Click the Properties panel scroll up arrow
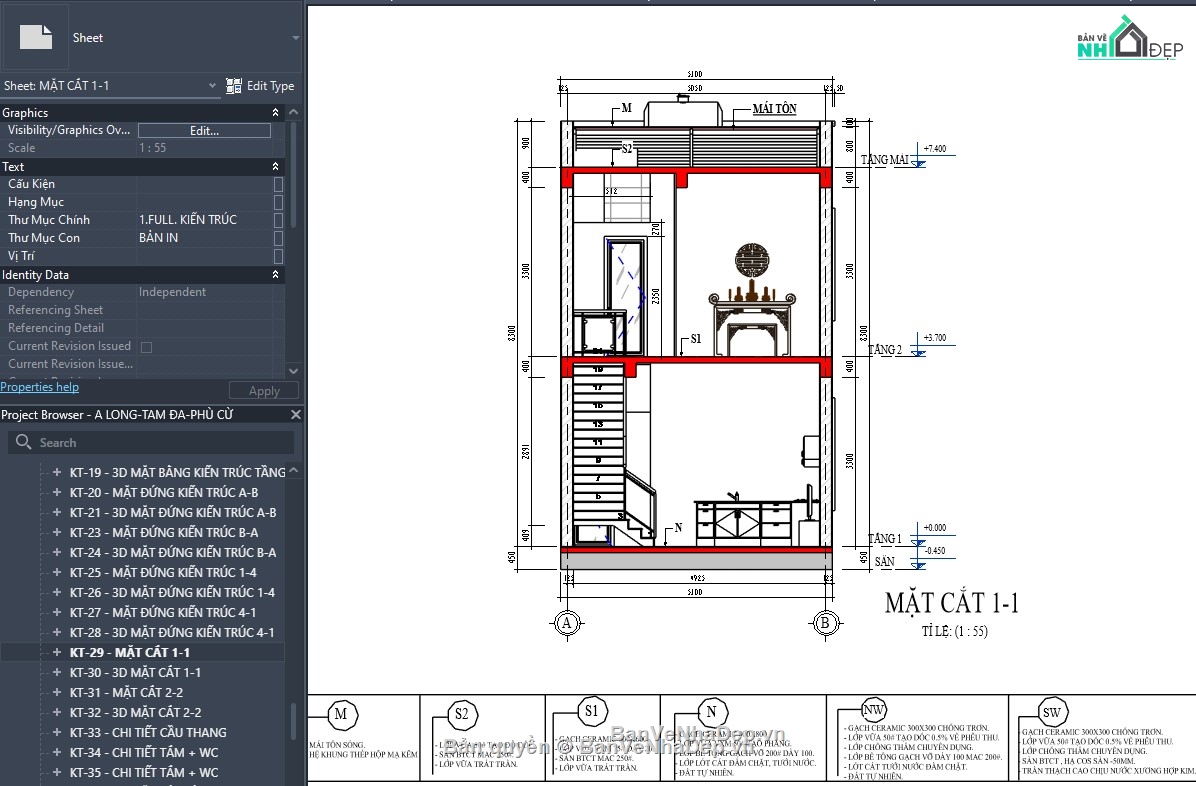This screenshot has width=1196, height=786. point(294,112)
